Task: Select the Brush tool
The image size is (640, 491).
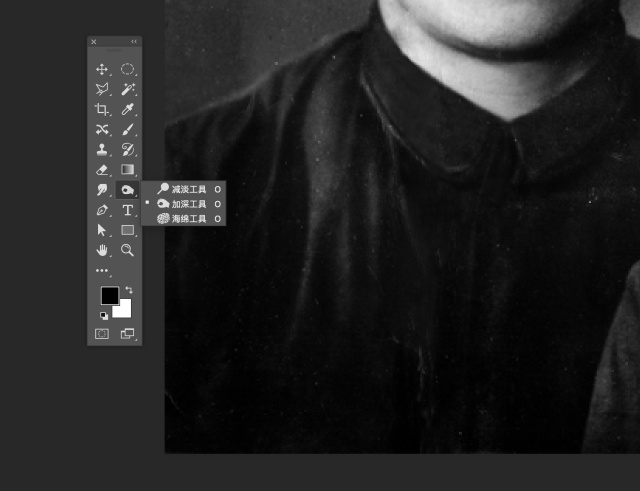Action: click(x=128, y=129)
